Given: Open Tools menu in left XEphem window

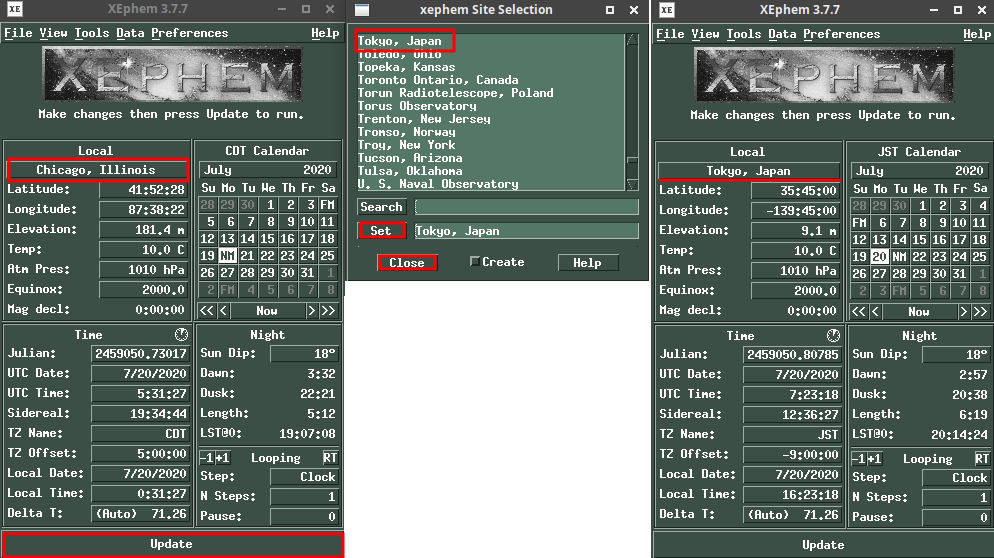Looking at the screenshot, I should tap(92, 33).
